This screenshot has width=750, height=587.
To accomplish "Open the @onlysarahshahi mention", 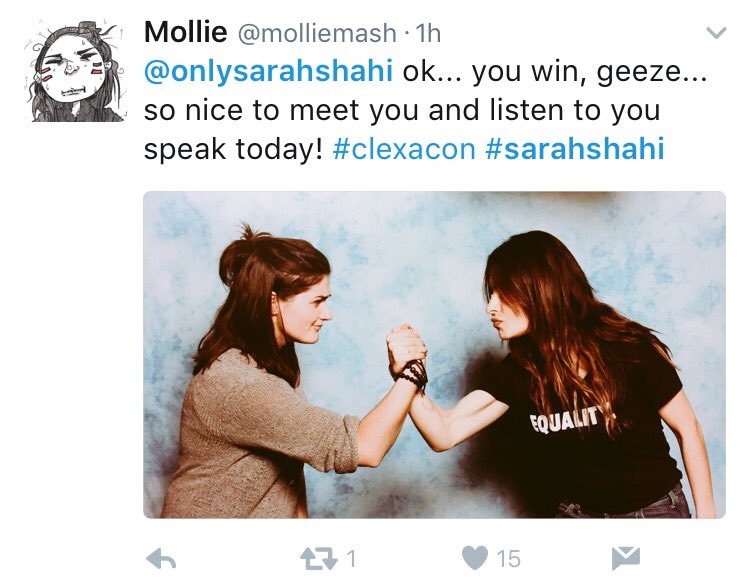I will (x=268, y=72).
